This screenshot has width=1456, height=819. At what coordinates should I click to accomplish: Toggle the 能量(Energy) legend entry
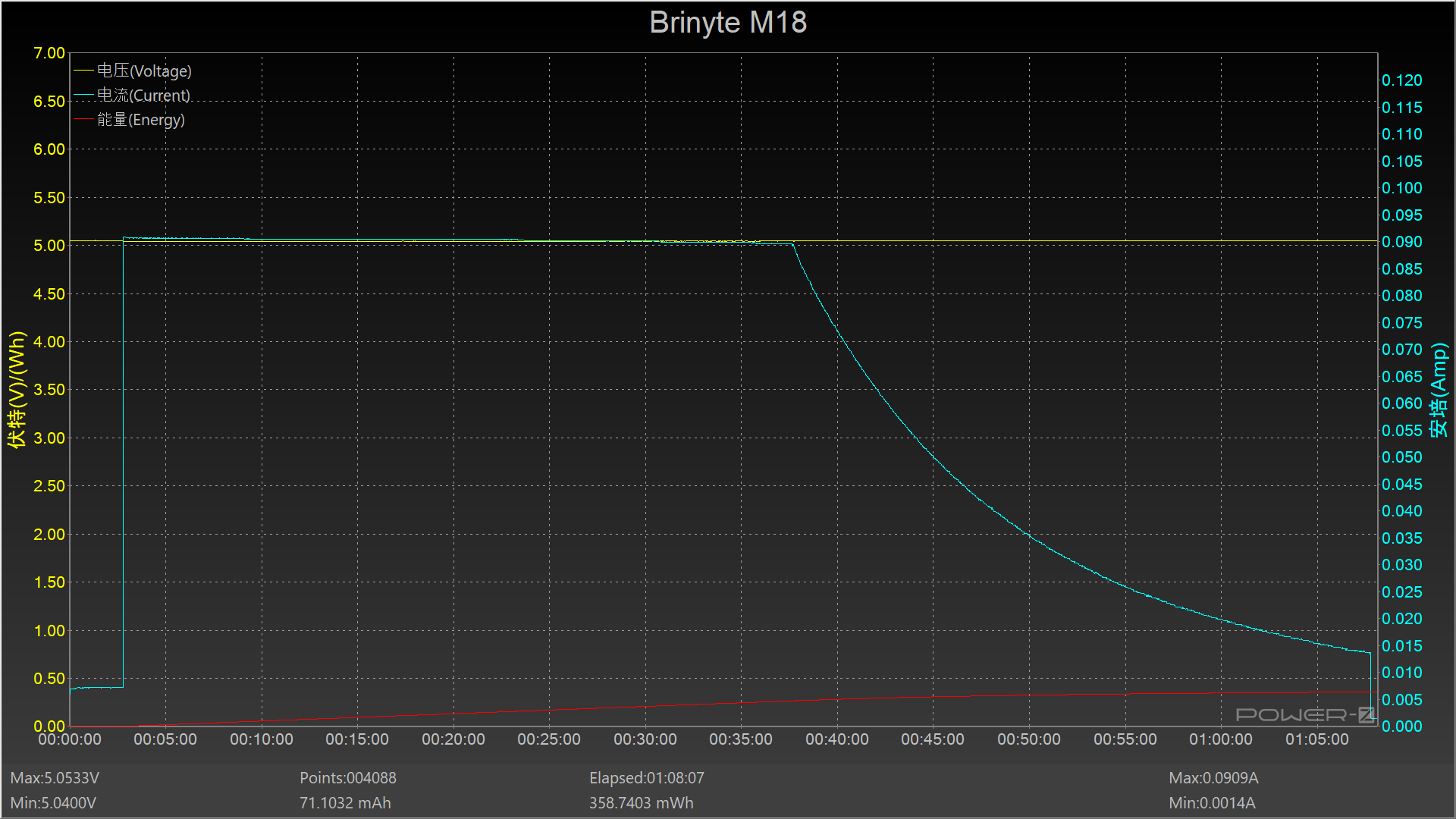pos(141,119)
